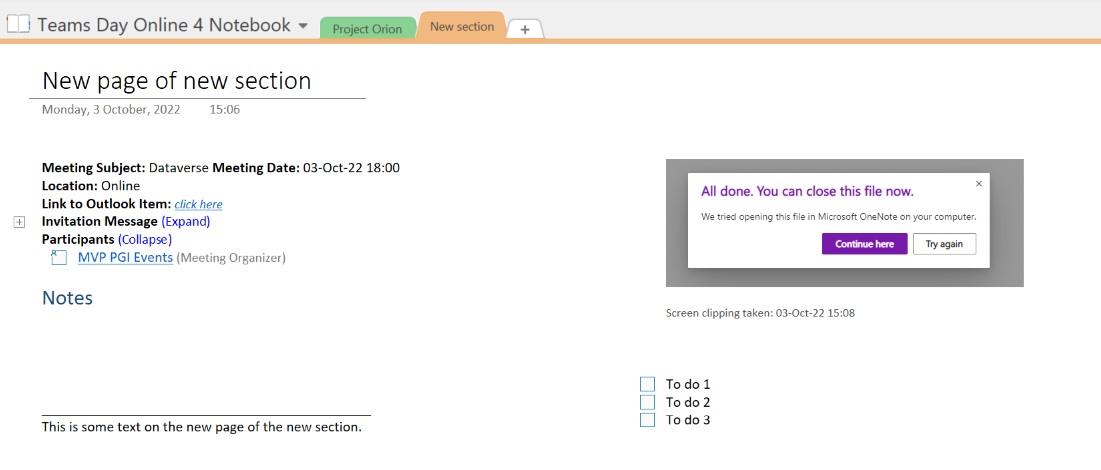1101x470 pixels.
Task: Tick the To do 2 checkbox
Action: [648, 402]
